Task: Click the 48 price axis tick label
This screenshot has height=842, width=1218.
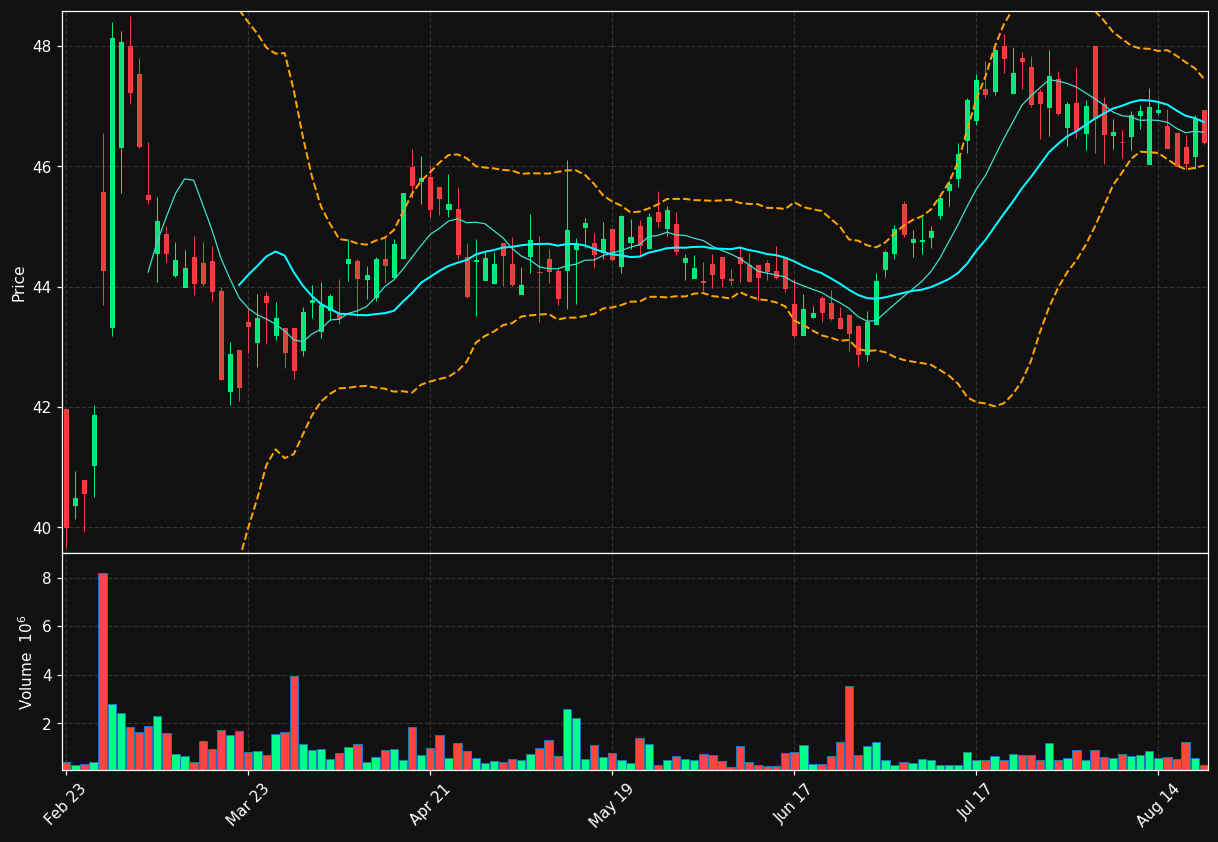Action: click(43, 47)
